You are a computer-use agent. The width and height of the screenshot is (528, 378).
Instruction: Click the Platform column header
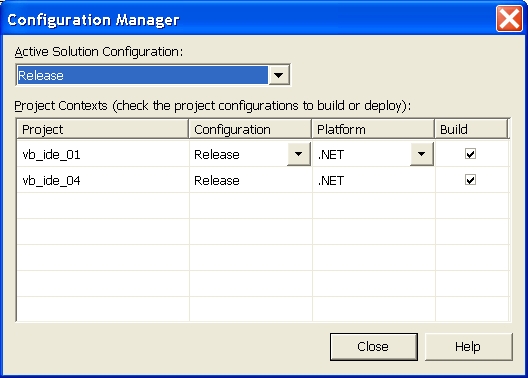click(x=373, y=129)
